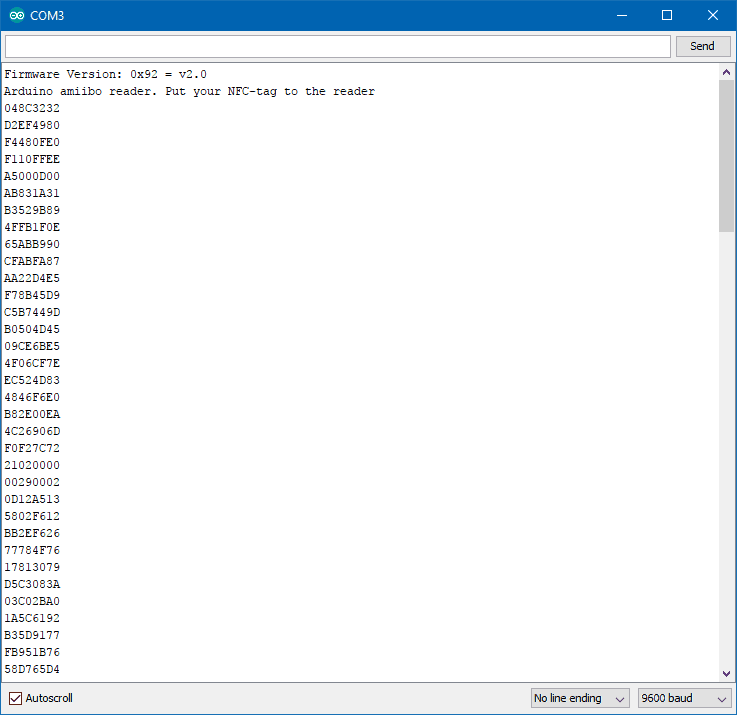
Task: Minimize the COM3 window
Action: pyautogui.click(x=622, y=16)
